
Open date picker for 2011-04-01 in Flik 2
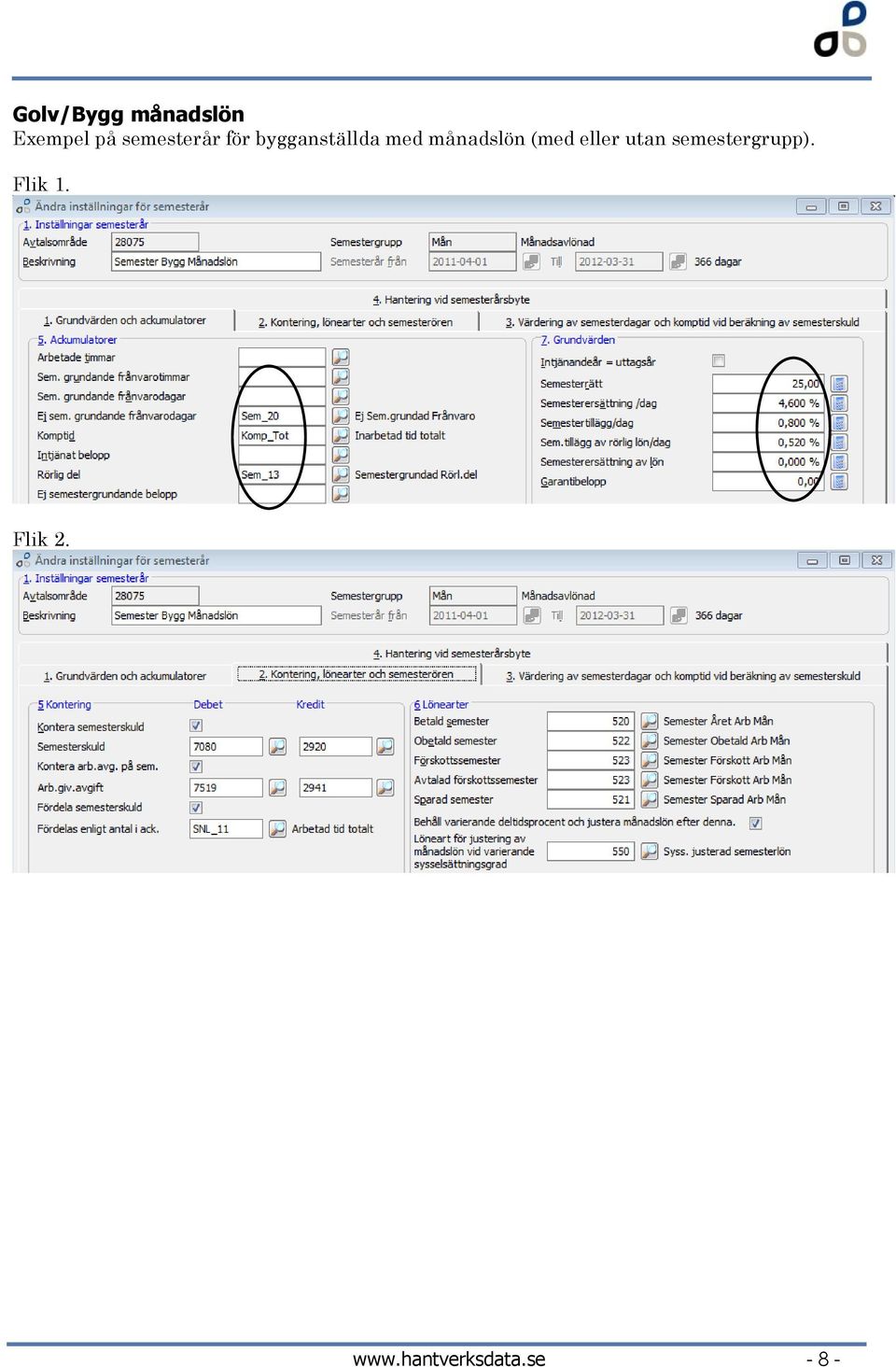532,615
